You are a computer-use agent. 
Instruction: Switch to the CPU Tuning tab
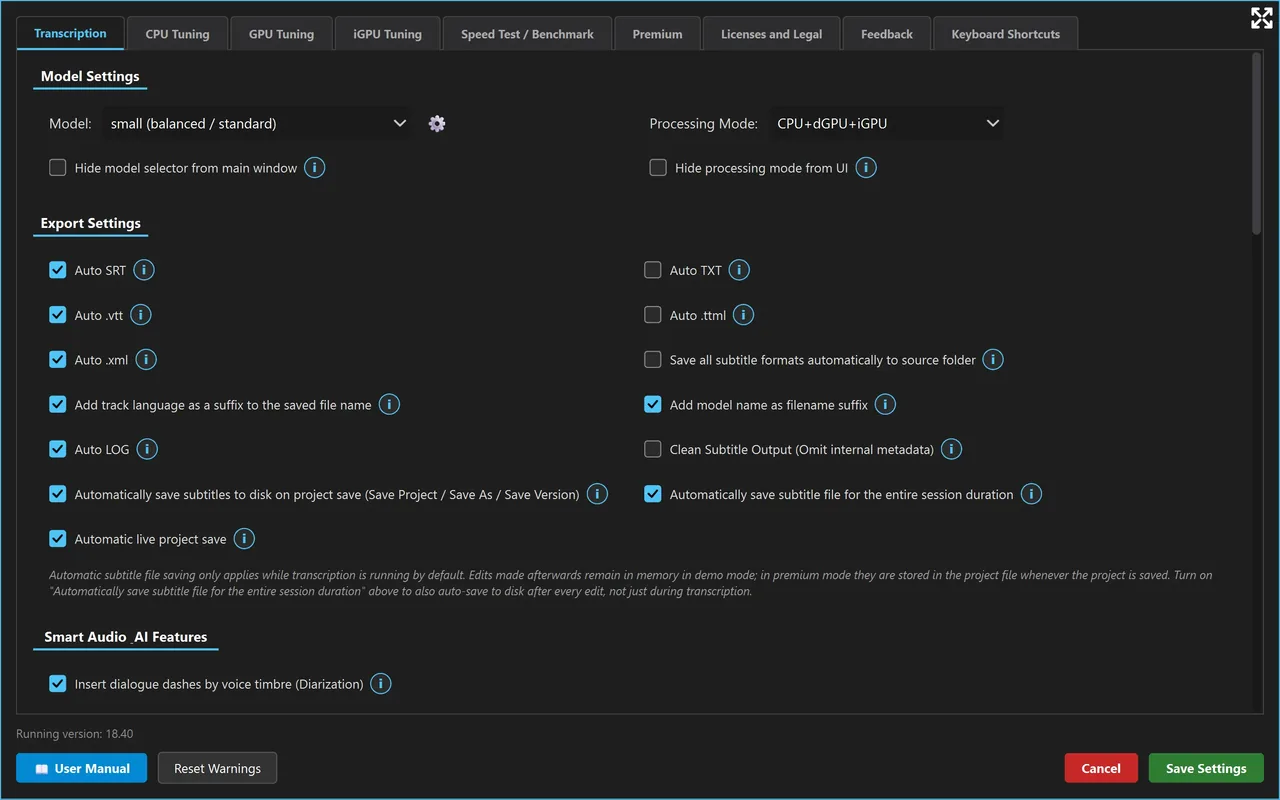click(177, 33)
